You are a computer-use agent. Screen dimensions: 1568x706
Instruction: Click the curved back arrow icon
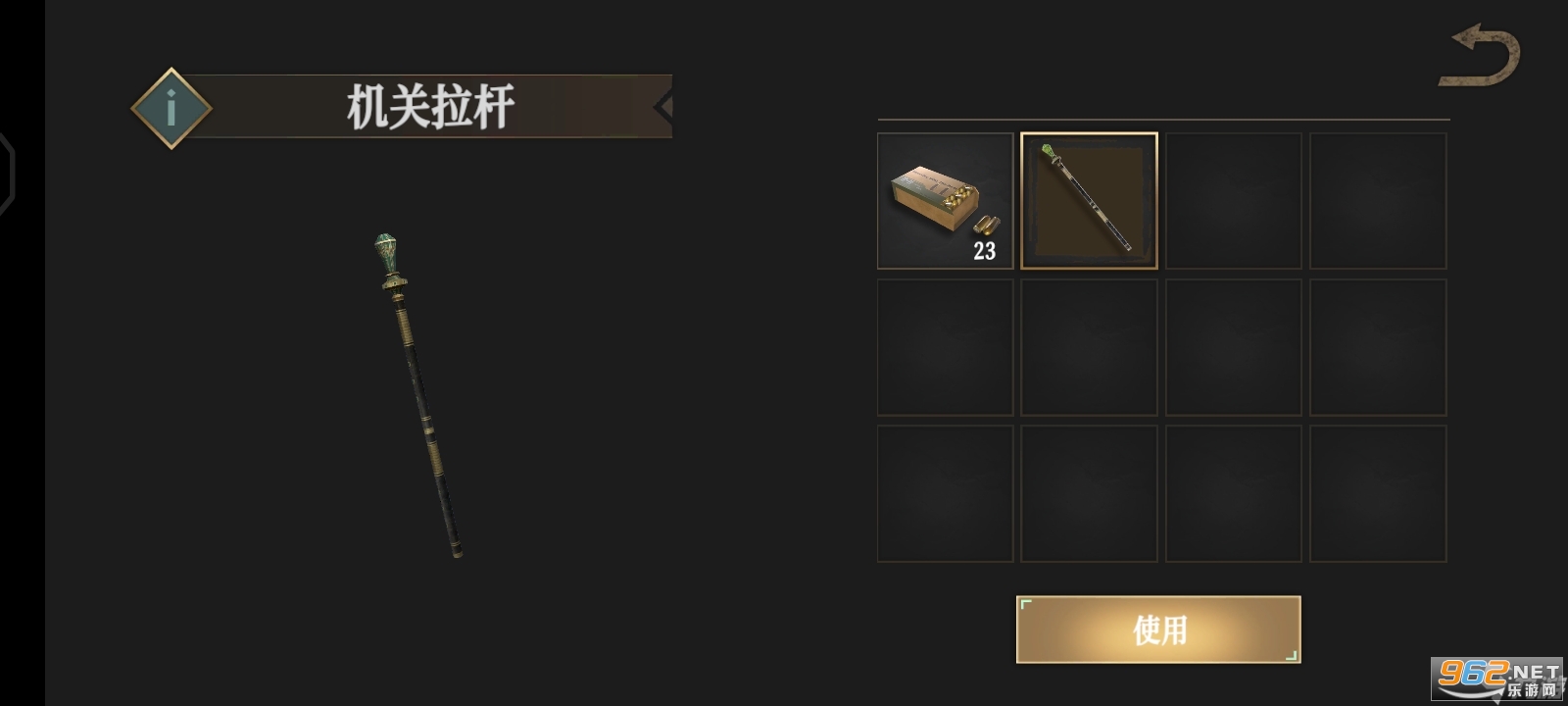tap(1480, 57)
